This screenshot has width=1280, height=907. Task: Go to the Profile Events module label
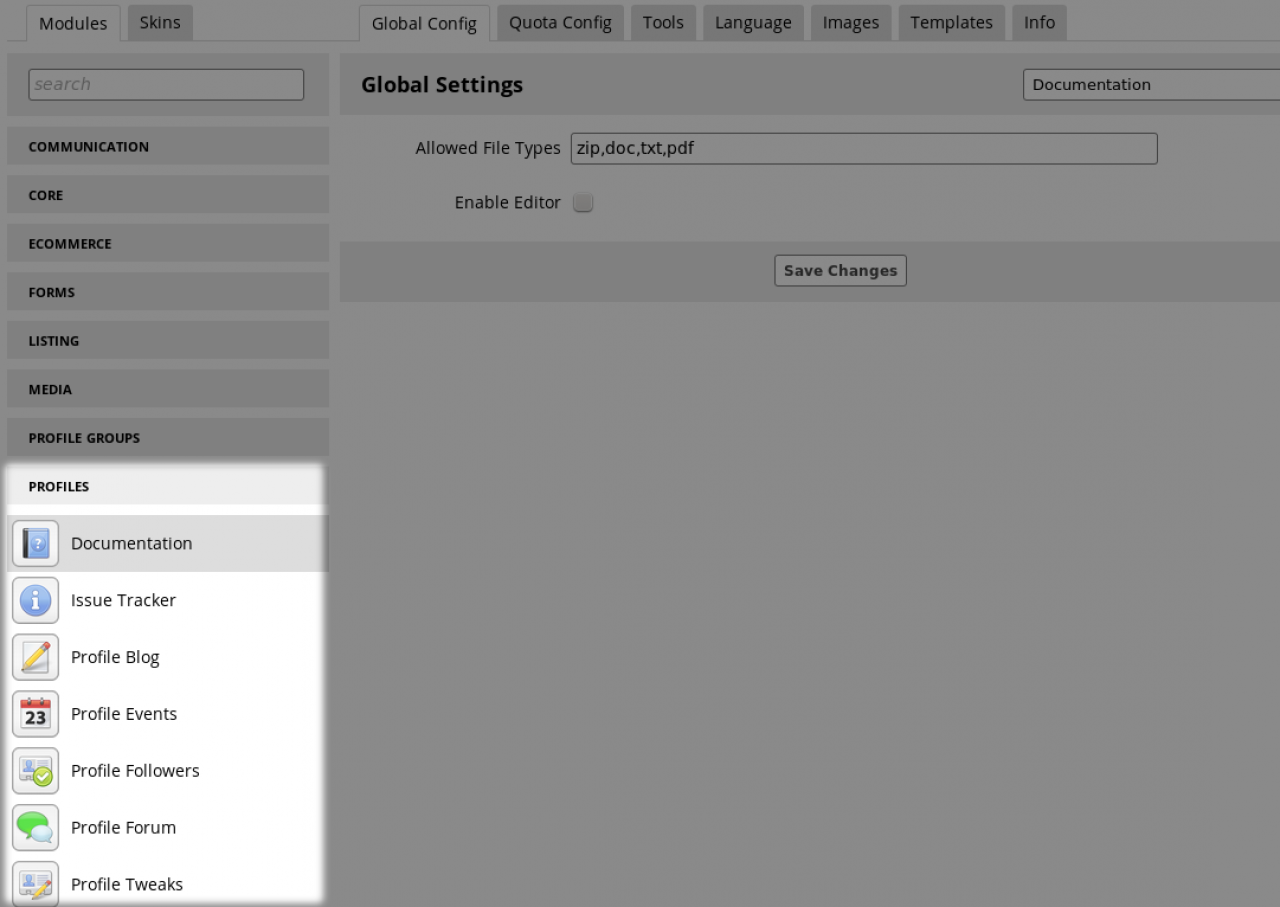tap(124, 714)
